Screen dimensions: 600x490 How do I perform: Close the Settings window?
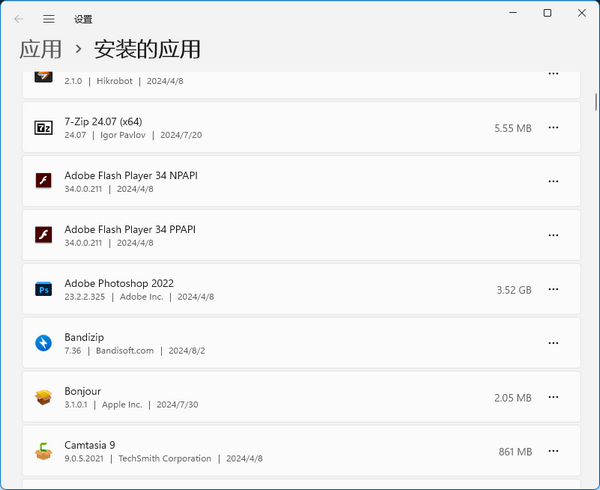(x=582, y=13)
